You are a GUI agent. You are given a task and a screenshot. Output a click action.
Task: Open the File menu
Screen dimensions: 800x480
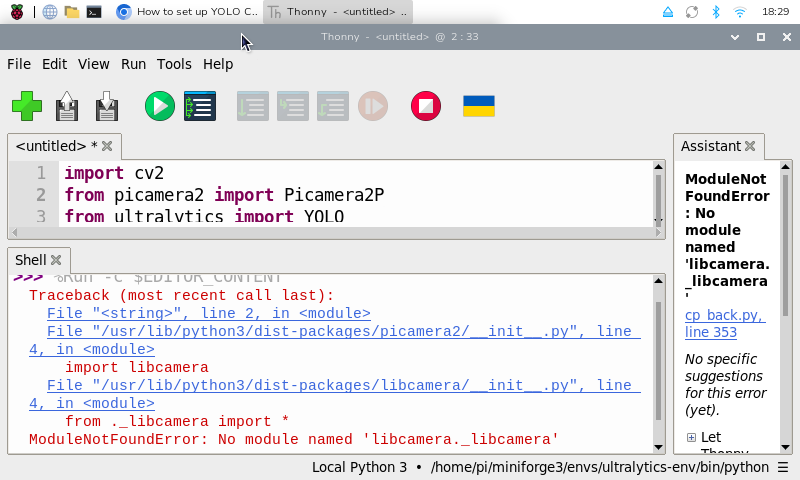coord(19,64)
